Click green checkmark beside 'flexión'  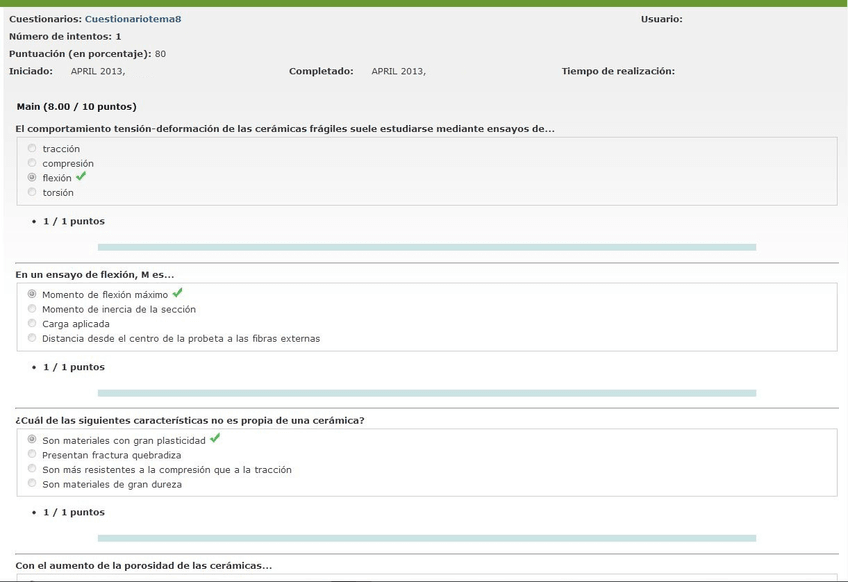(x=81, y=177)
